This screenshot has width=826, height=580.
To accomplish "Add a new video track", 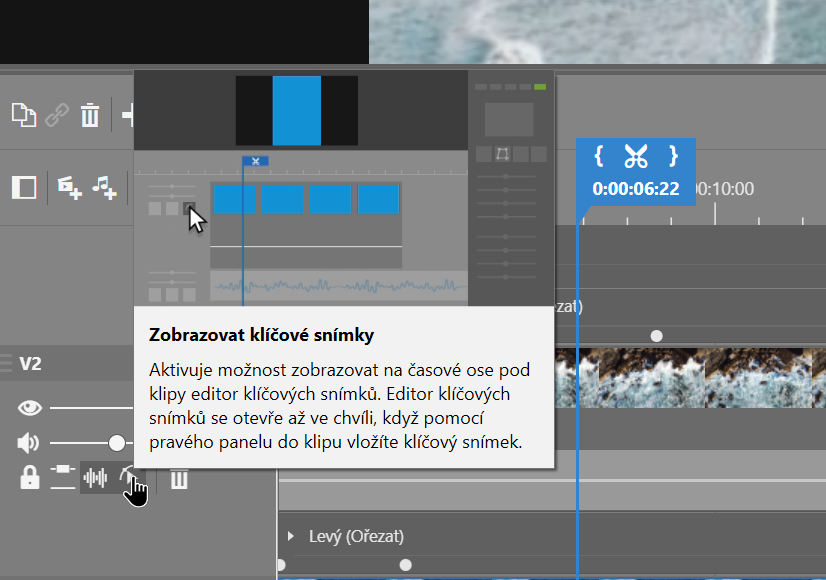I will tap(69, 187).
